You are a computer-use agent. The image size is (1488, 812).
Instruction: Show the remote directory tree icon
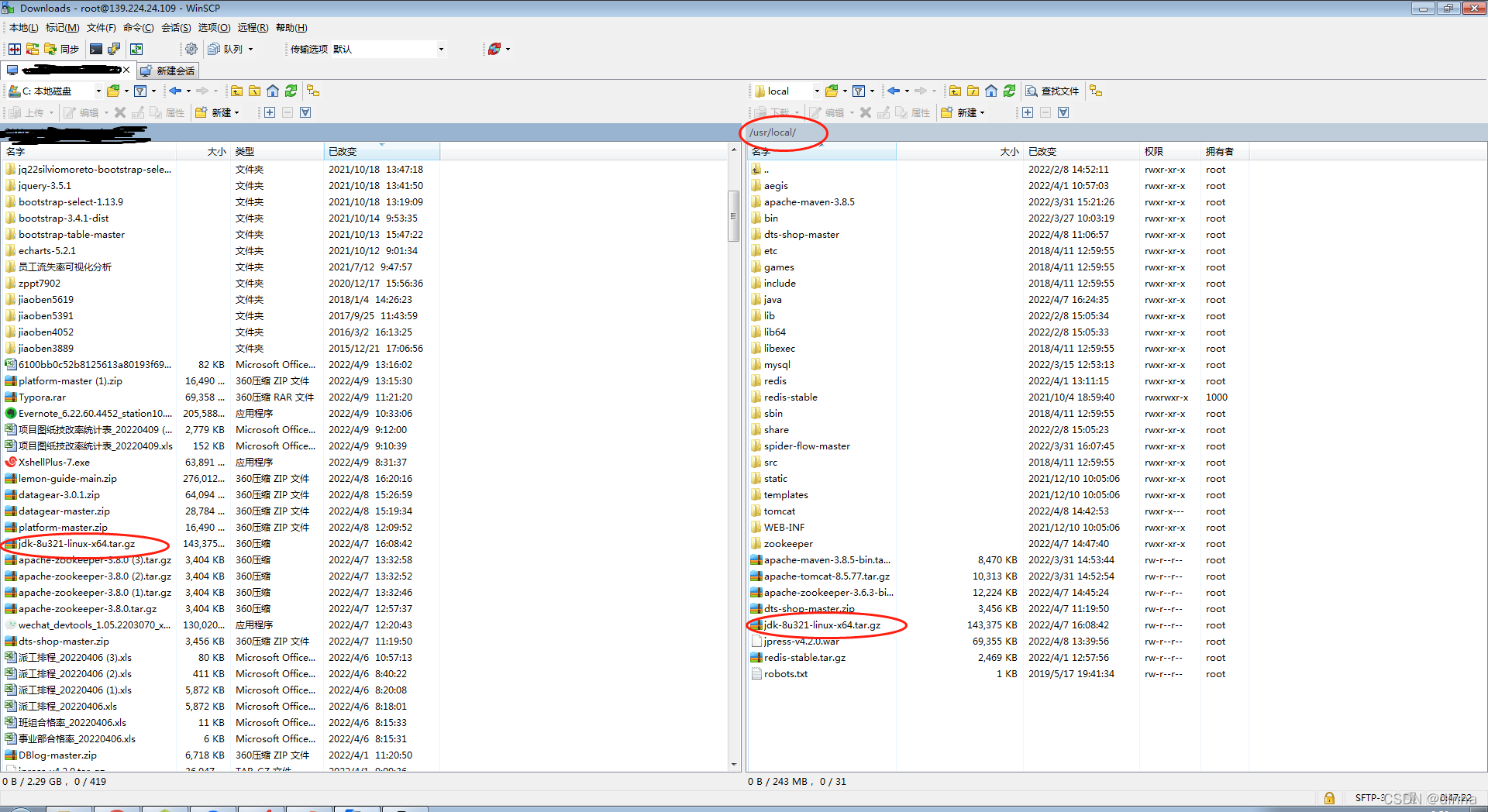[x=1096, y=91]
